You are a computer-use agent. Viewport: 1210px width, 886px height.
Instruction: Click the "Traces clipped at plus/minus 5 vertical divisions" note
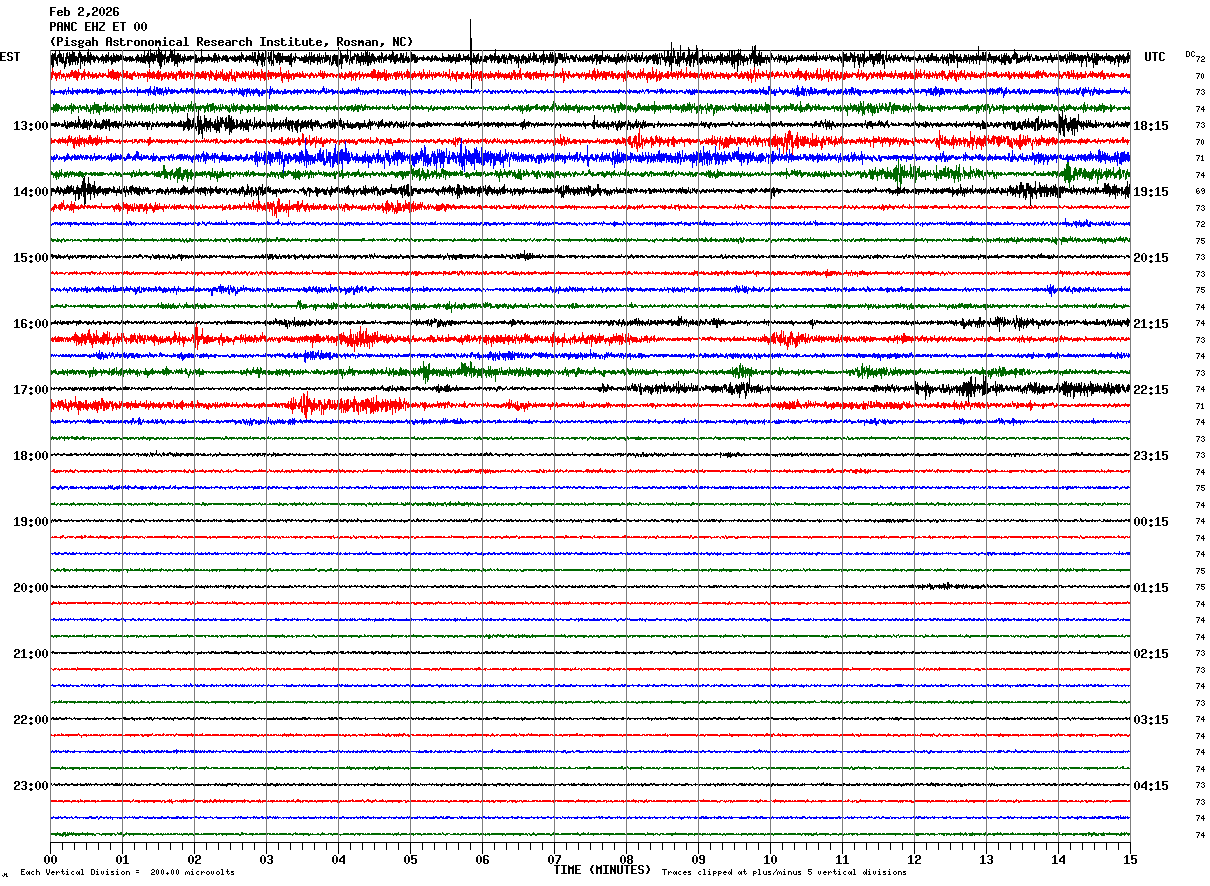point(784,873)
